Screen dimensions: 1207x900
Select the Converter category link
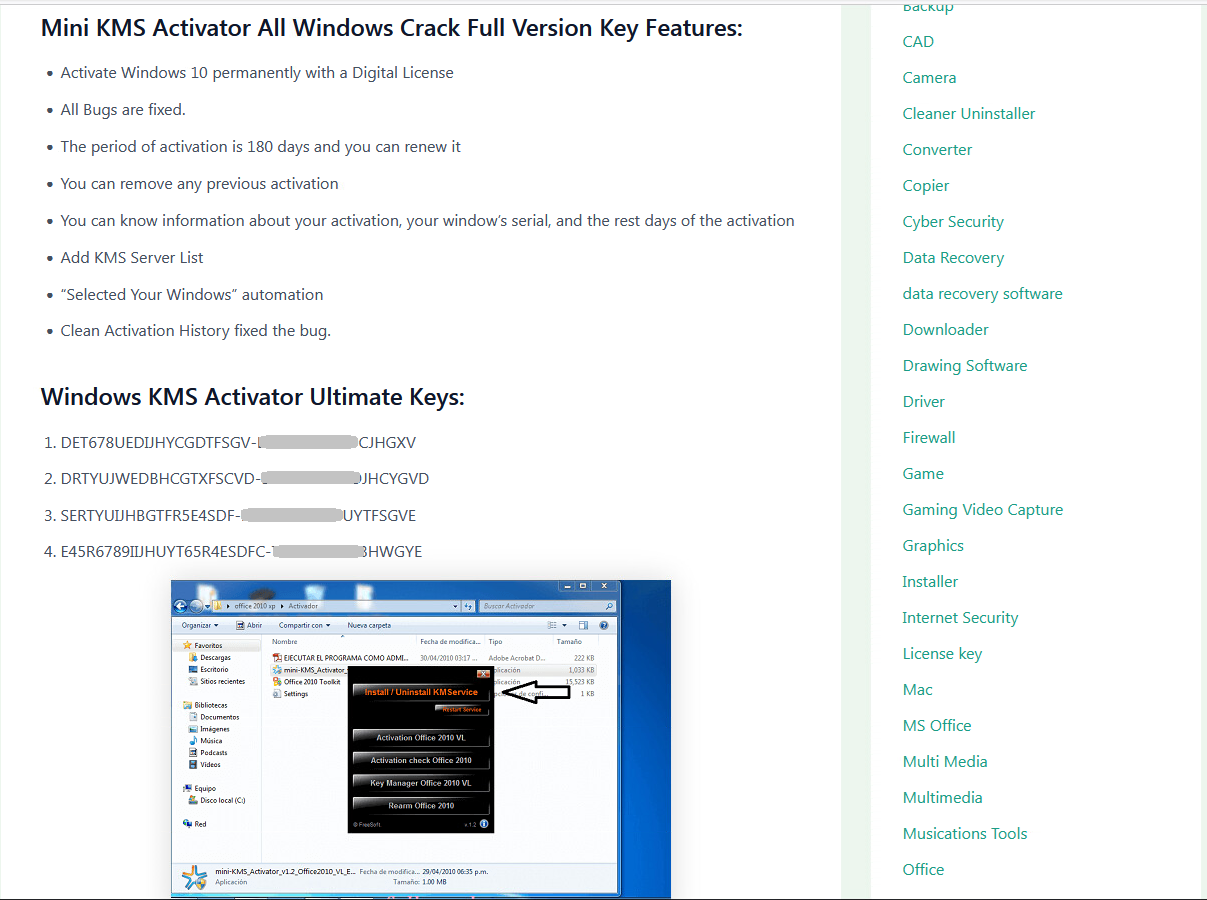point(937,150)
